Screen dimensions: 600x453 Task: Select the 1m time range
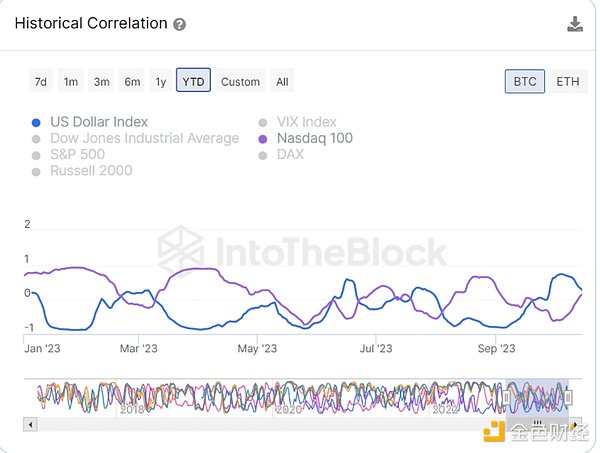pyautogui.click(x=70, y=81)
